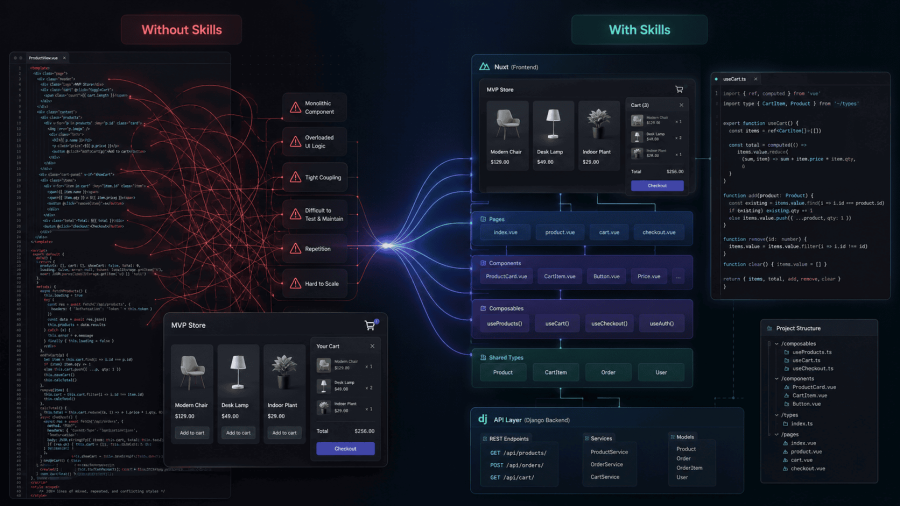This screenshot has width=900, height=506.
Task: Collapse the /pages folder
Action: 777,434
